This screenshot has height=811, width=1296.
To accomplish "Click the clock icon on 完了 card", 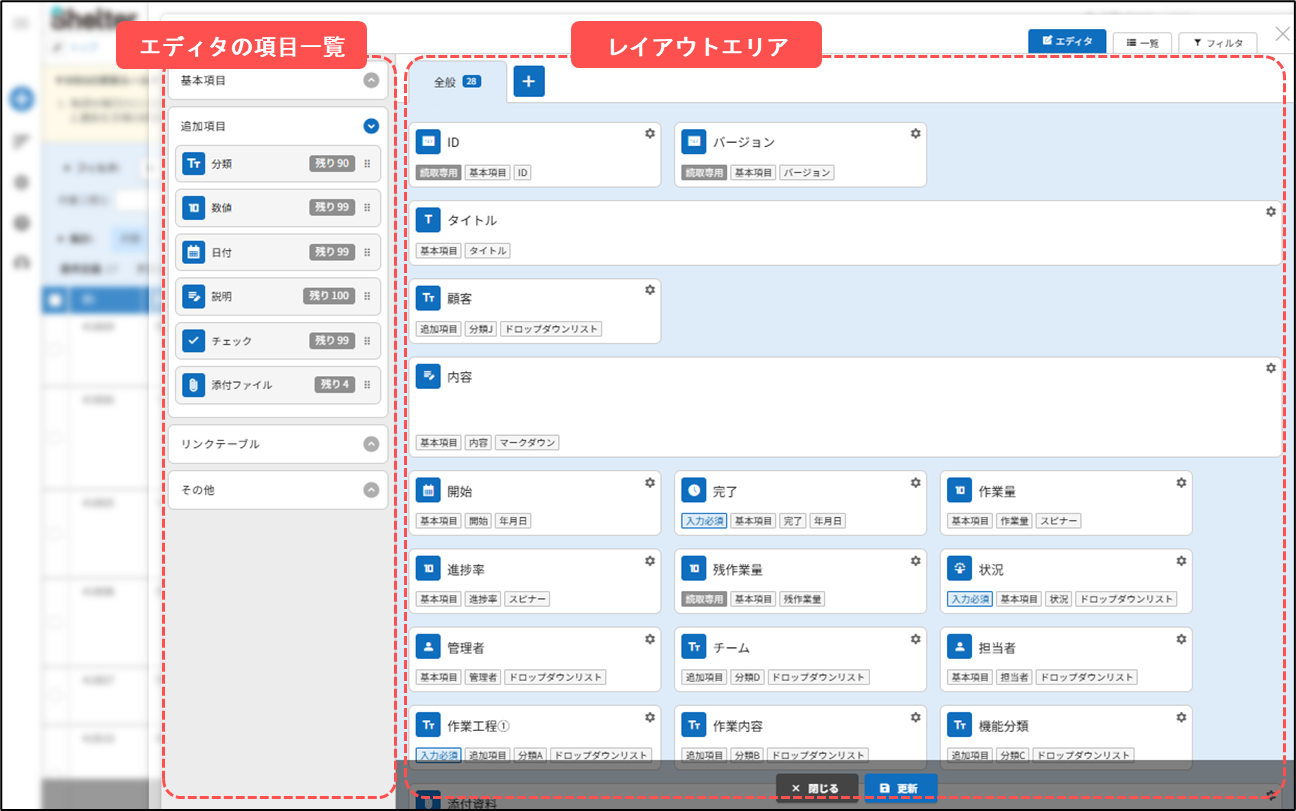I will click(694, 491).
